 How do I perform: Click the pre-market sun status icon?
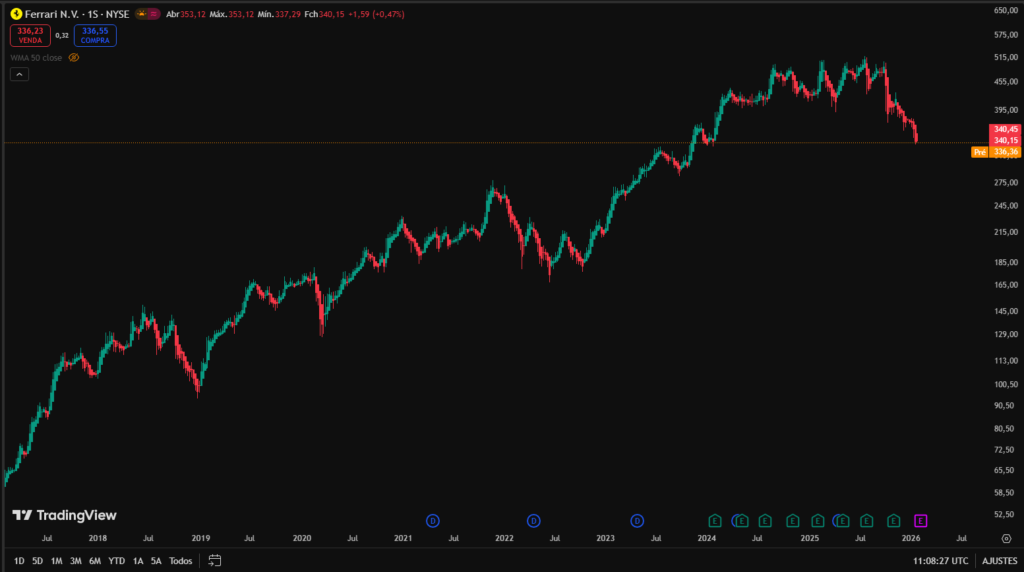click(x=142, y=14)
